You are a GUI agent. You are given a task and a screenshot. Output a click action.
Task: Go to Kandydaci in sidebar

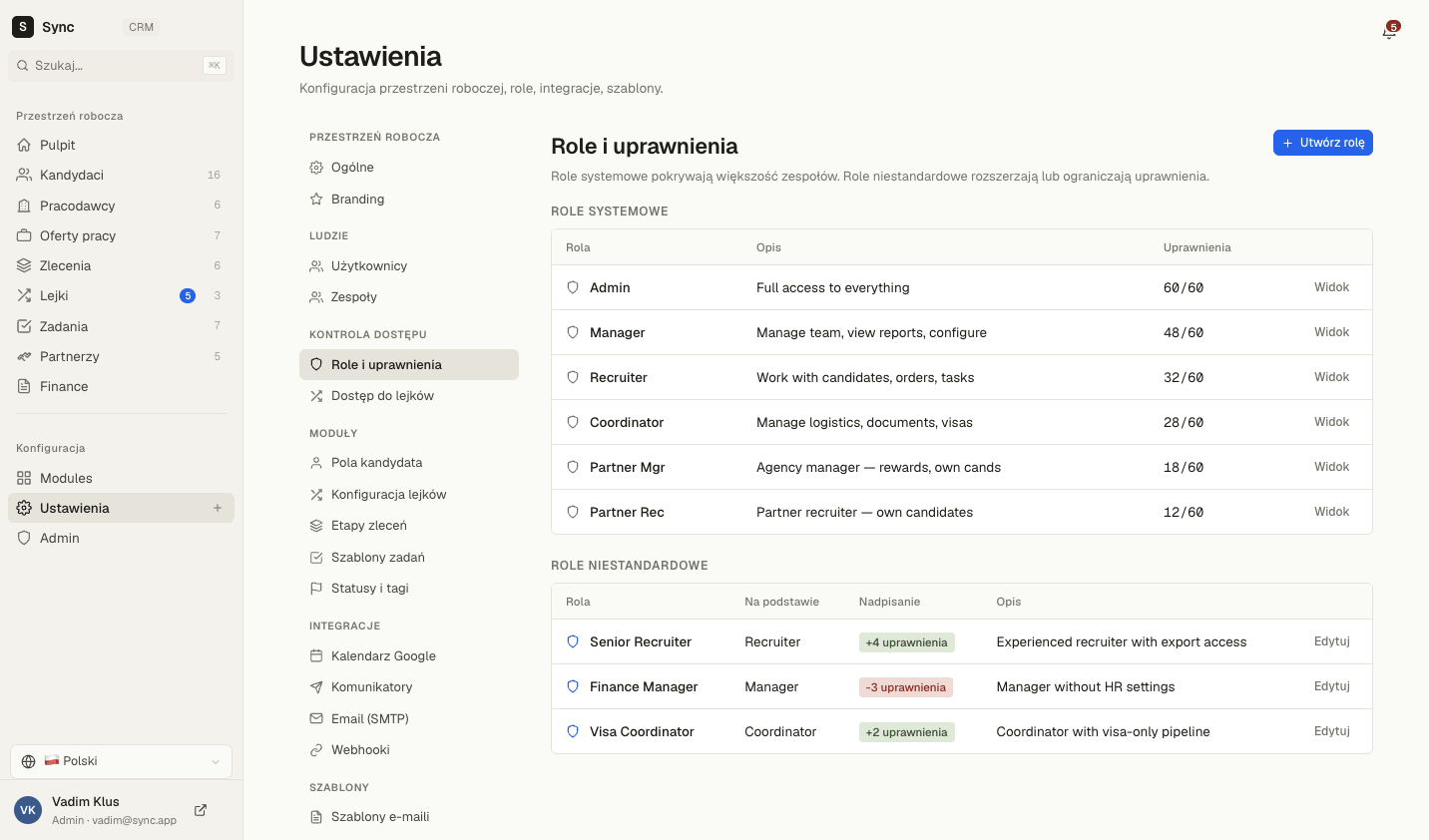click(x=121, y=175)
